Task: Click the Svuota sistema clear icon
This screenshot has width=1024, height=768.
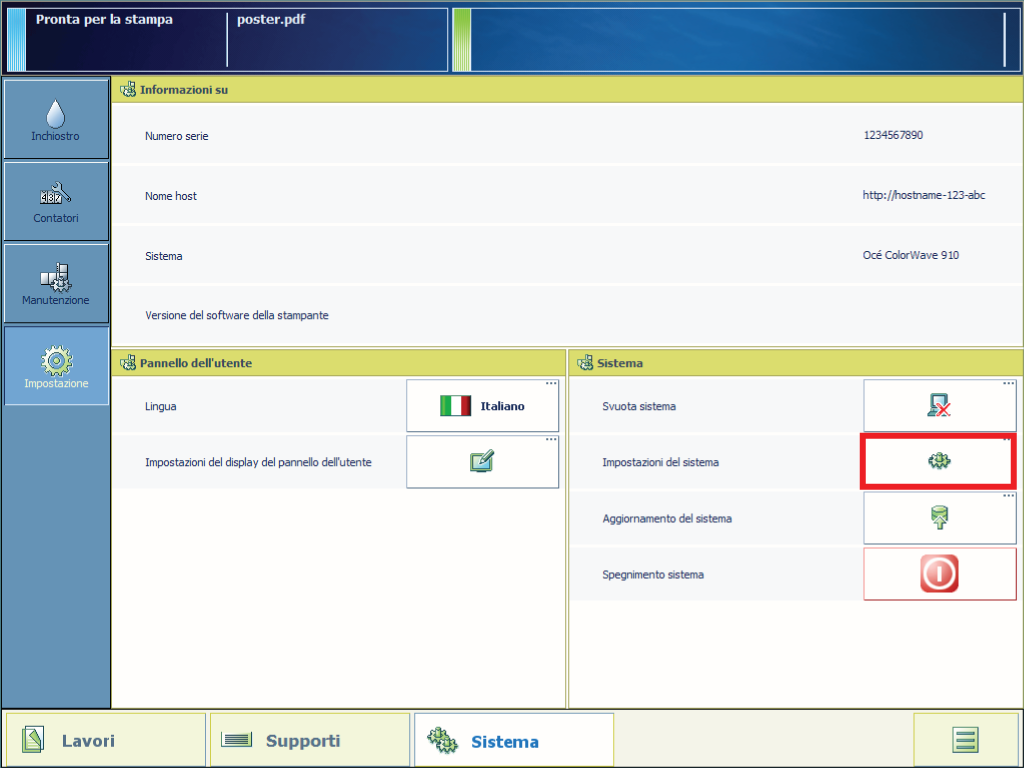Action: (939, 406)
